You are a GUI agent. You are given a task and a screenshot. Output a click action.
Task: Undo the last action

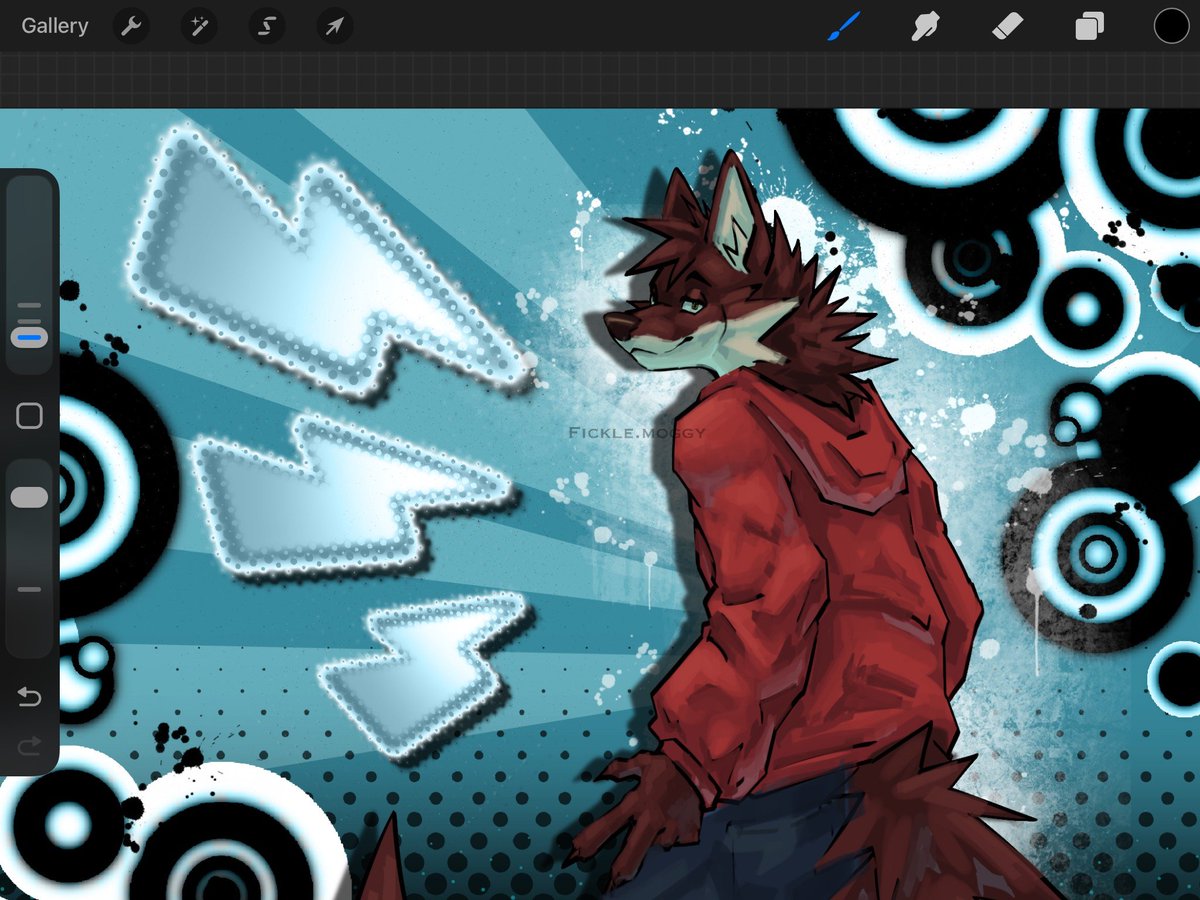[30, 696]
